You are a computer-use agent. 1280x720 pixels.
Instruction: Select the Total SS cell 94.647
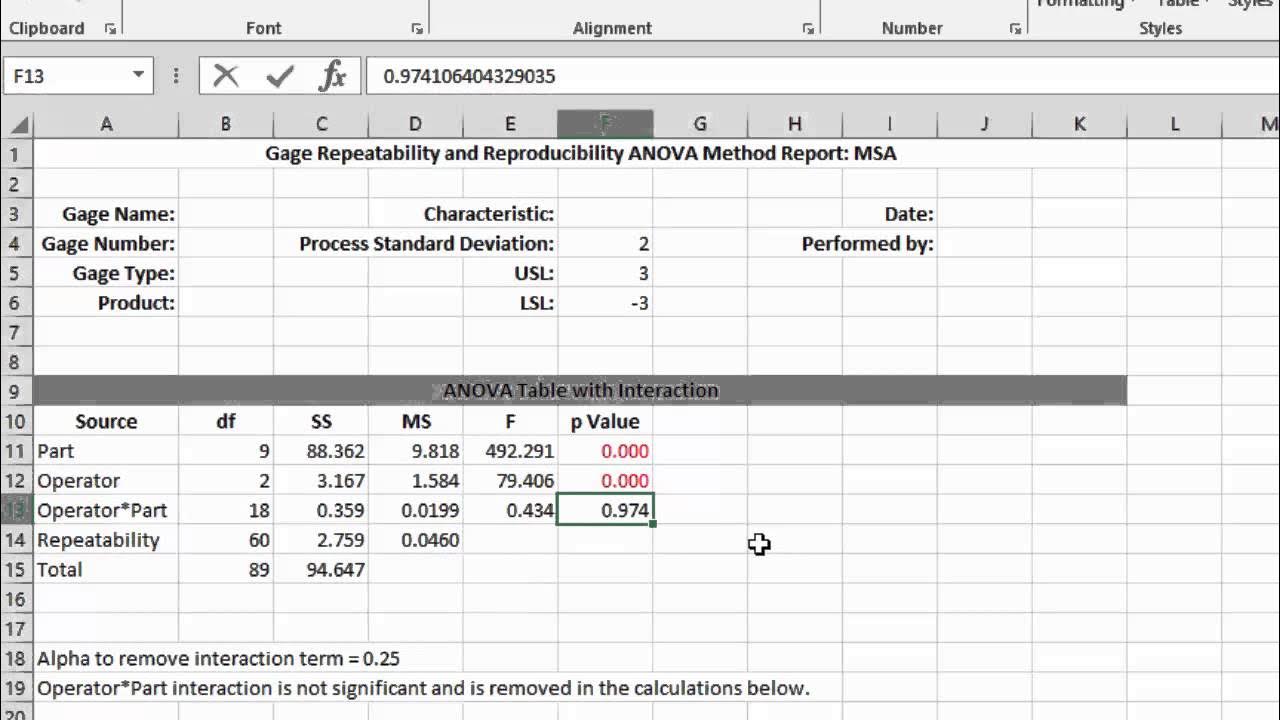tap(321, 570)
